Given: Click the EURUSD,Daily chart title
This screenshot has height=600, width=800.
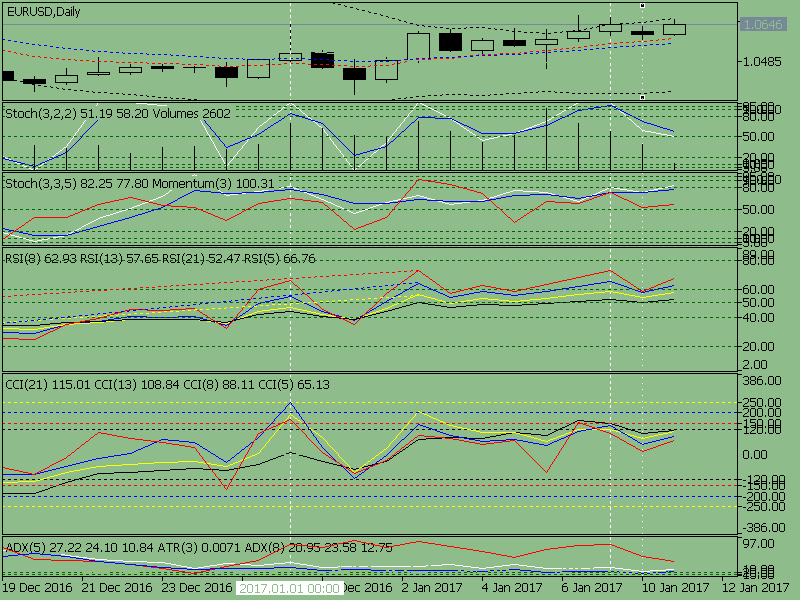Looking at the screenshot, I should tap(43, 12).
